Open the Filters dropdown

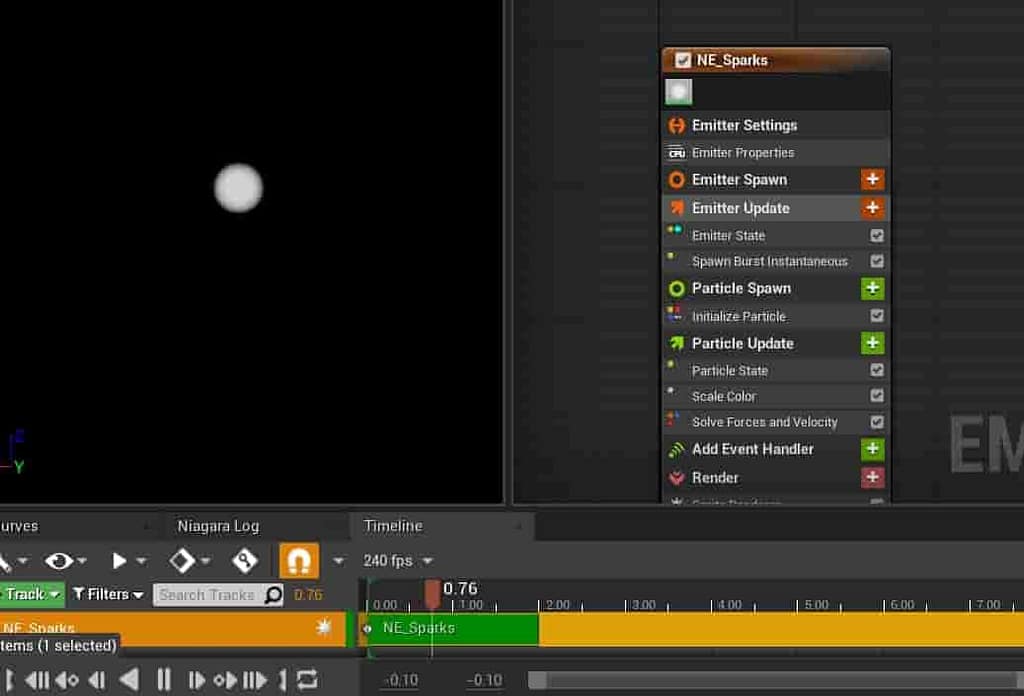[x=107, y=594]
